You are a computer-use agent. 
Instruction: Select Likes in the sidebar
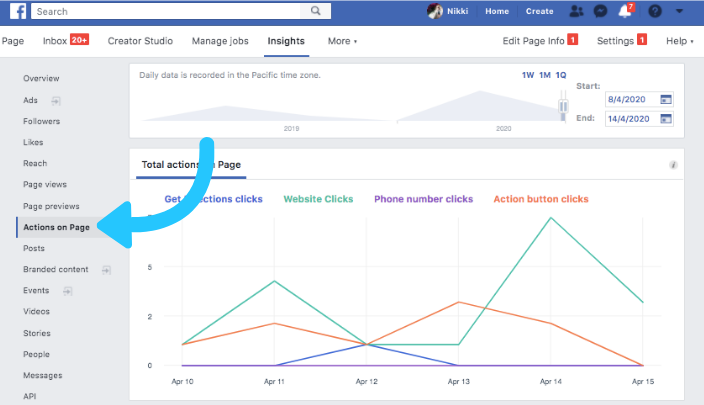33,142
